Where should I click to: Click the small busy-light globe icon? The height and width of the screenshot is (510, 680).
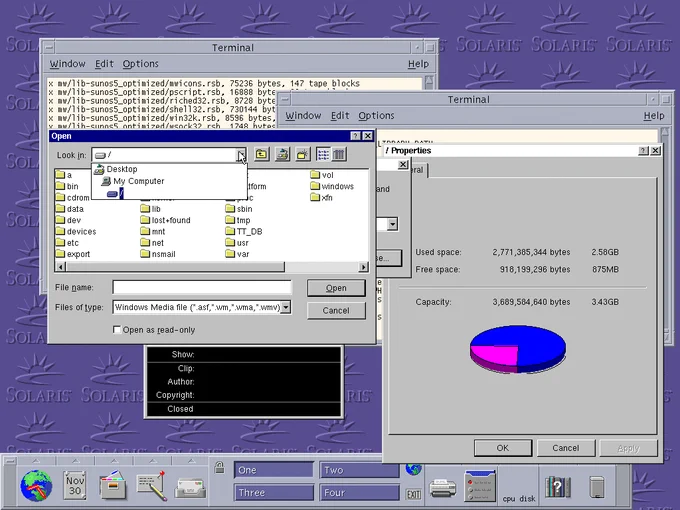coord(413,469)
